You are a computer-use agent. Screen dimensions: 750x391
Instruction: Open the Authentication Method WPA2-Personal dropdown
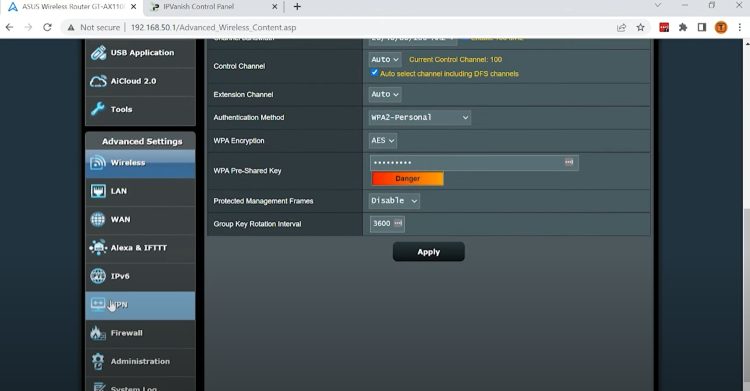(419, 117)
